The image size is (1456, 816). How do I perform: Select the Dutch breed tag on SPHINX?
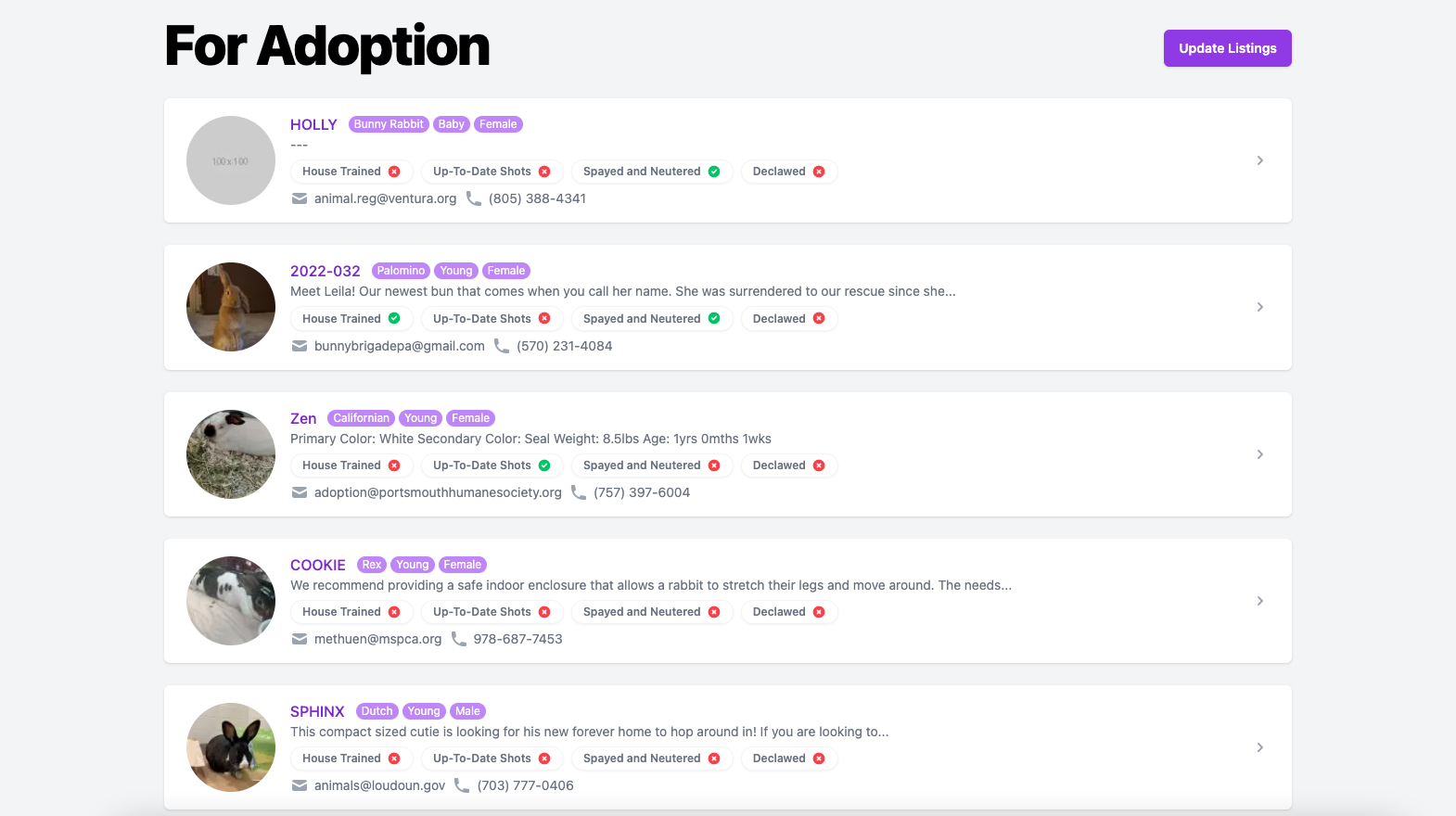coord(377,711)
